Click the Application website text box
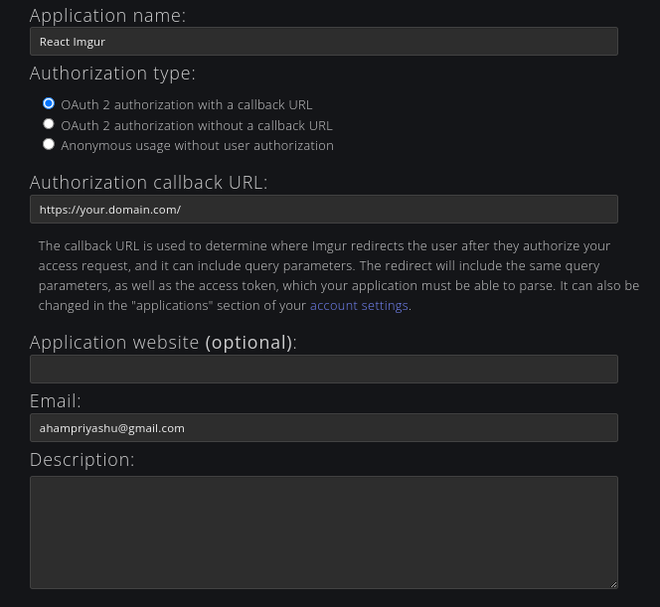The height and width of the screenshot is (607, 660). pos(323,369)
